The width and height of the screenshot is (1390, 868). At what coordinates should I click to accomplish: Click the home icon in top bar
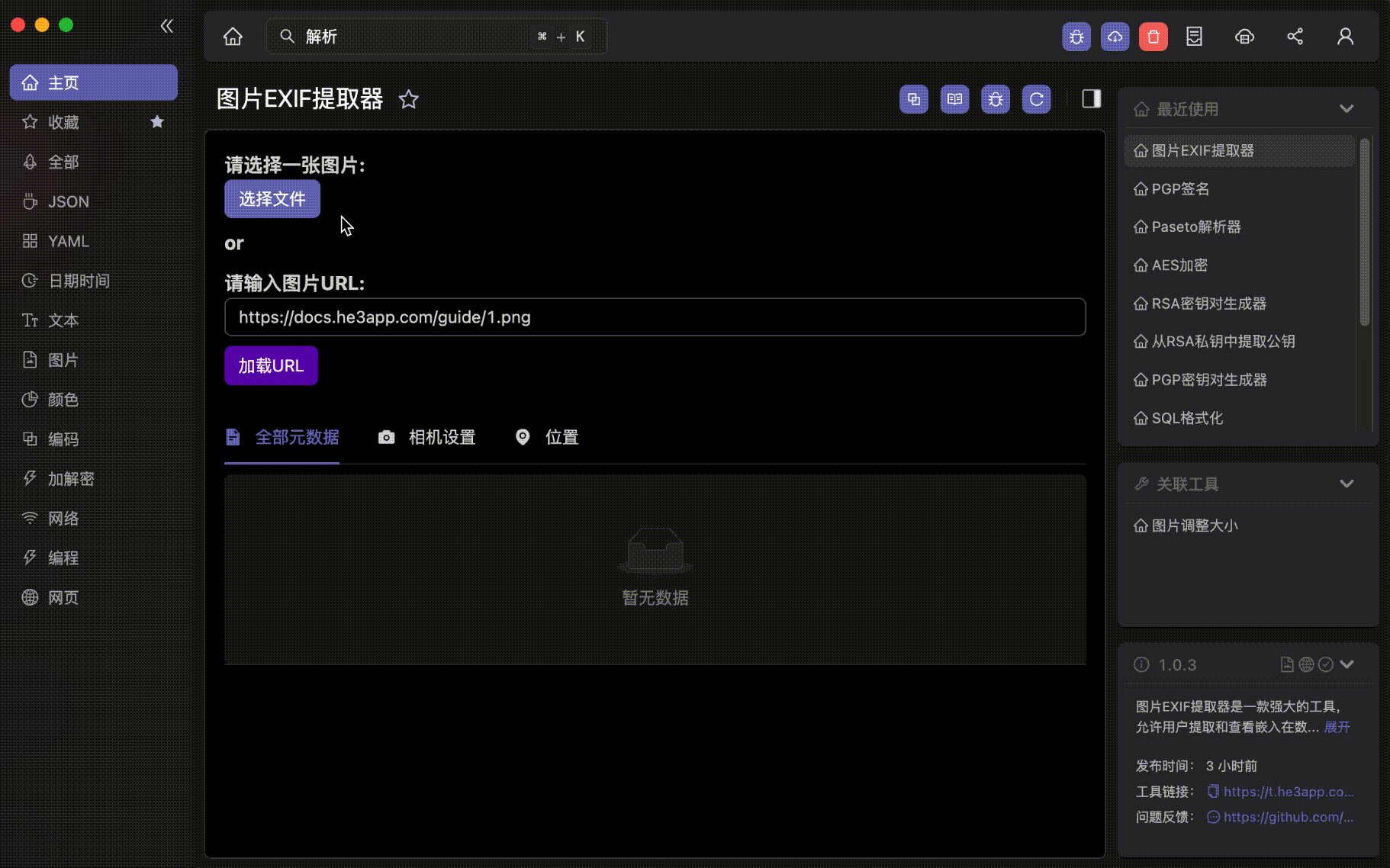tap(233, 37)
